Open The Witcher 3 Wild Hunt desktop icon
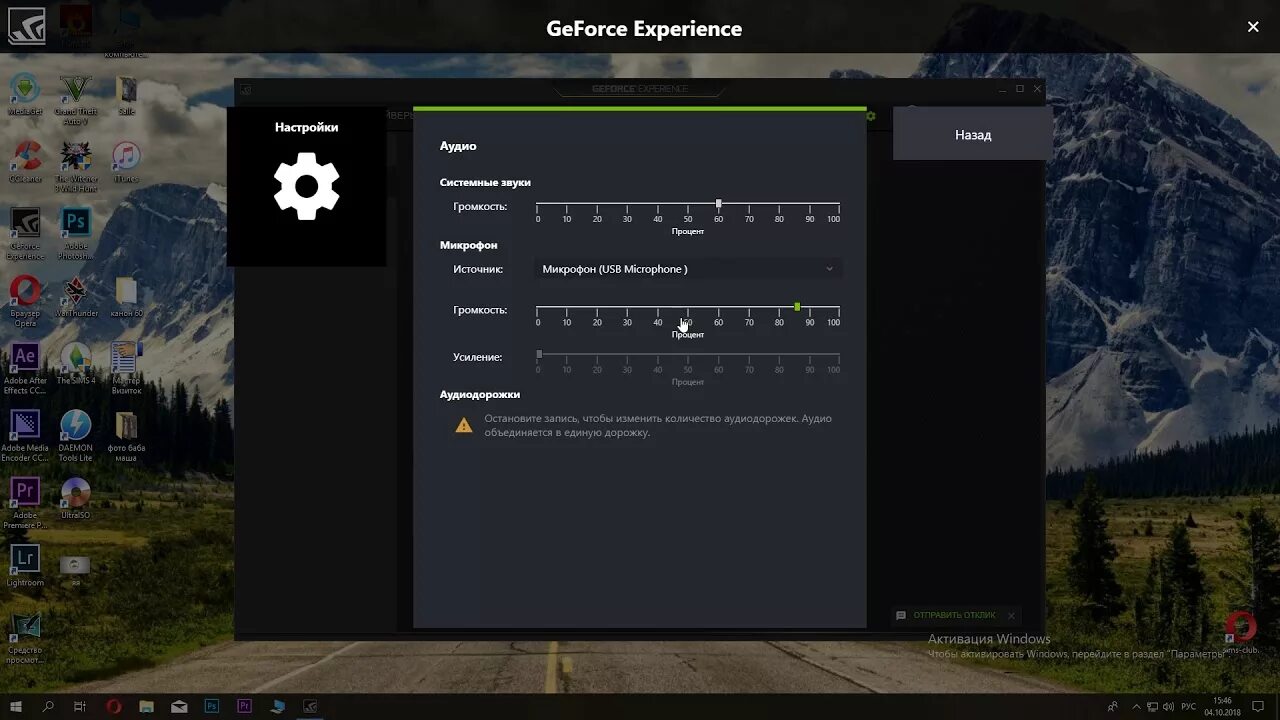1280x720 pixels. coord(75,166)
